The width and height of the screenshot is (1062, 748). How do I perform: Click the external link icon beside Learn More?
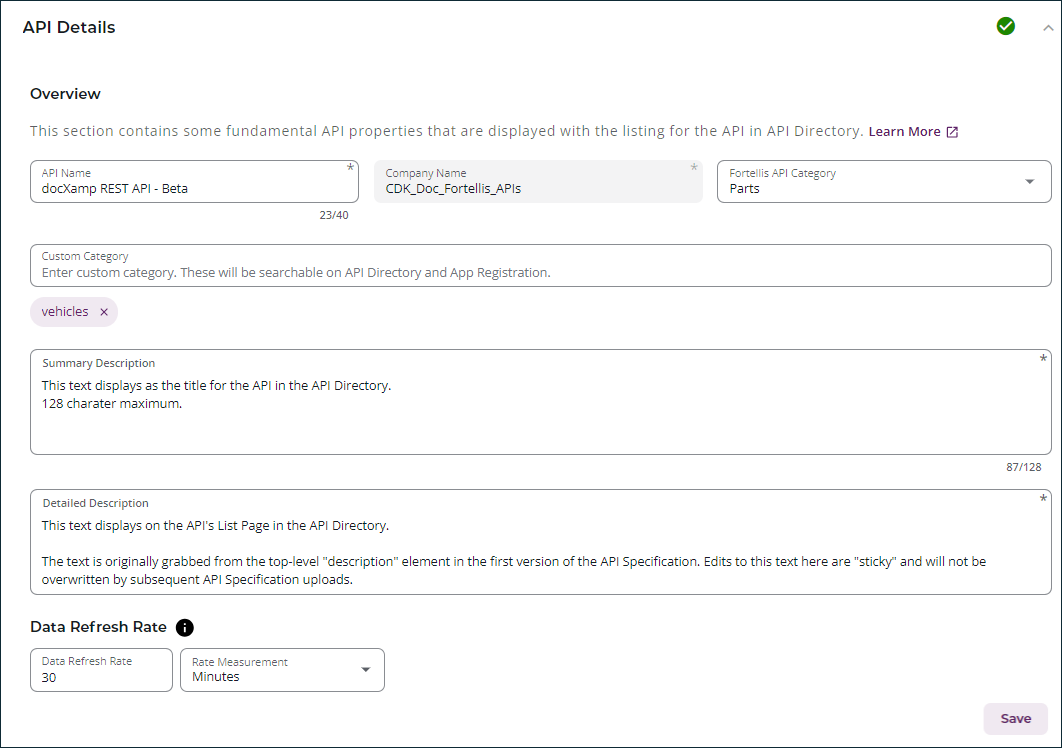(x=952, y=131)
